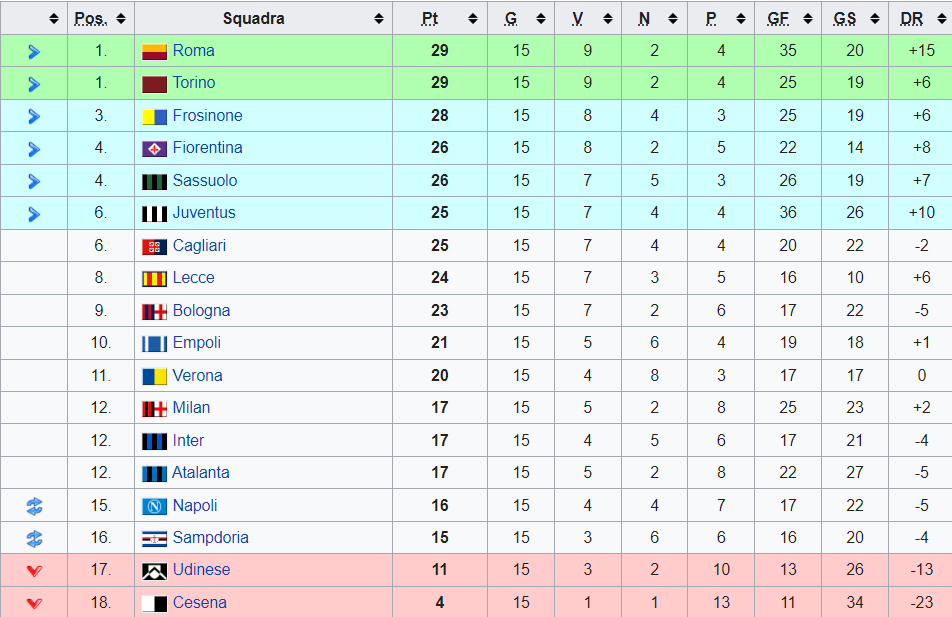This screenshot has width=952, height=617.
Task: Click the Sampdoria flag icon
Action: pyautogui.click(x=154, y=539)
